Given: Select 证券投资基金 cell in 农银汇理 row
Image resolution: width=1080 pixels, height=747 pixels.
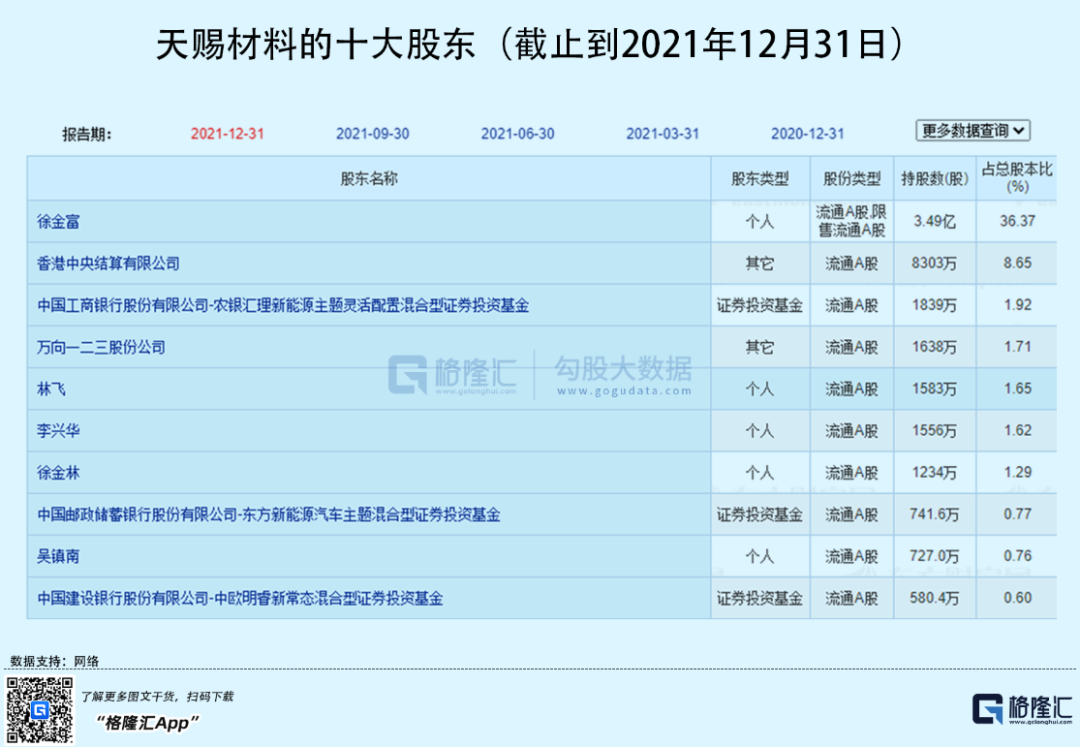Looking at the screenshot, I should coord(760,306).
